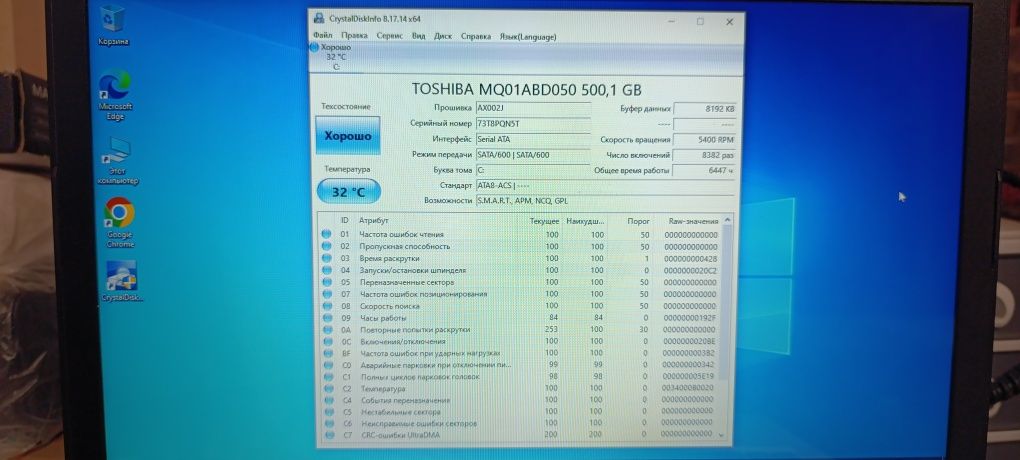Click status dot for attribute C5 unstable sectors

pos(327,411)
